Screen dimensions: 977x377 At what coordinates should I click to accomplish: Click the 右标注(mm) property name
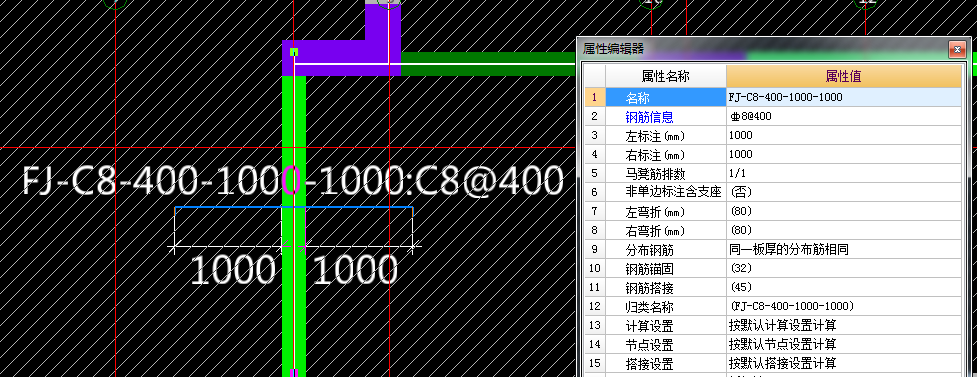click(655, 155)
